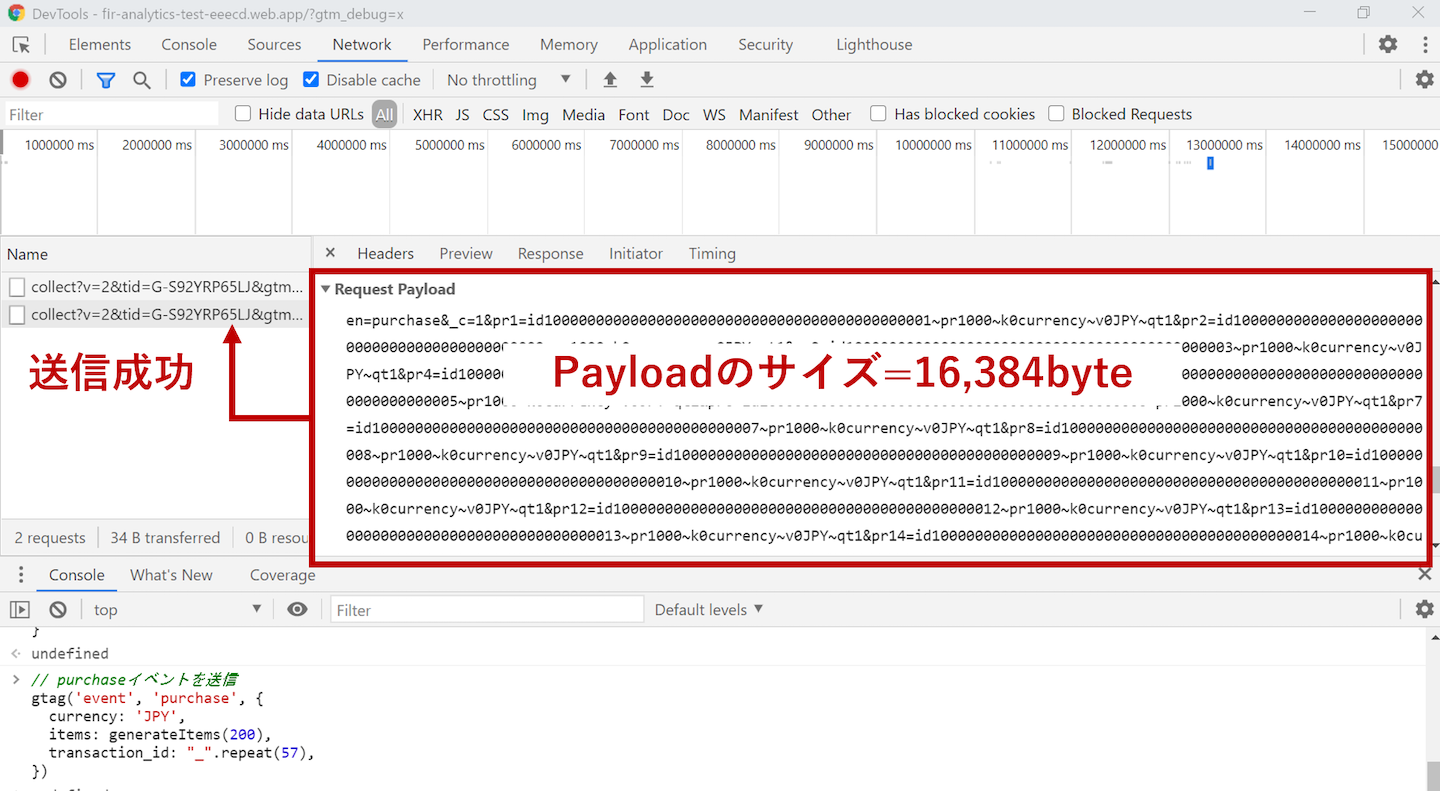This screenshot has width=1440, height=791.
Task: Click the network Filter text field
Action: pos(112,115)
